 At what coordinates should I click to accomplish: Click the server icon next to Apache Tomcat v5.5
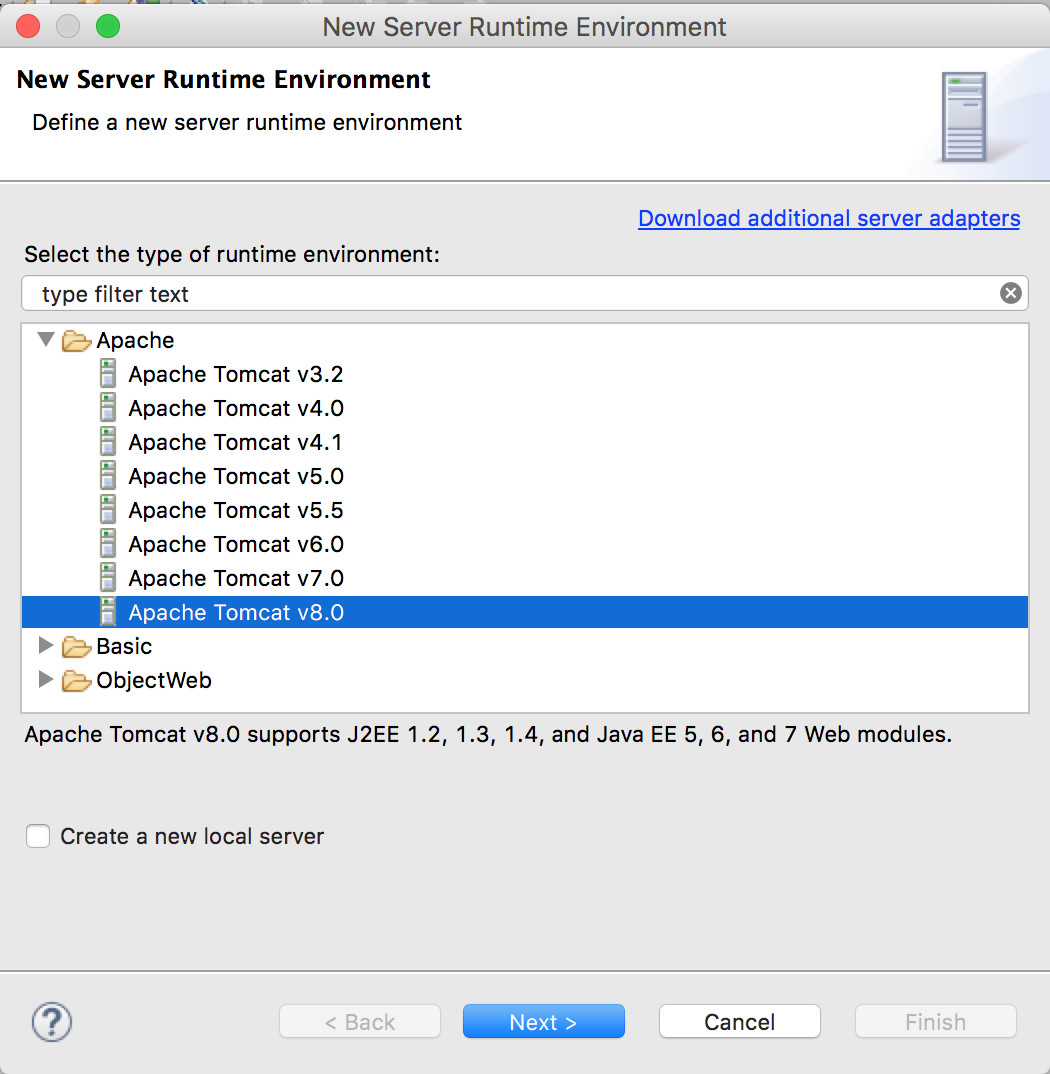pos(108,510)
